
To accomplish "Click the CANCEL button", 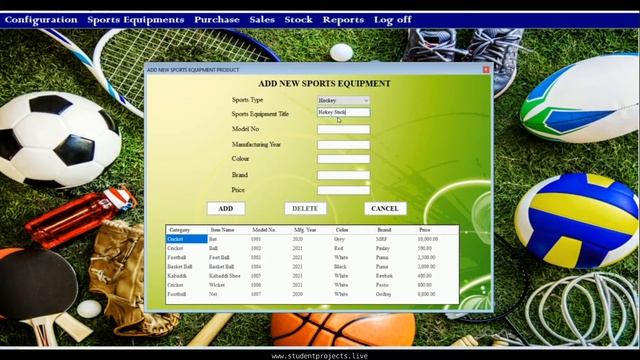I will tap(385, 209).
